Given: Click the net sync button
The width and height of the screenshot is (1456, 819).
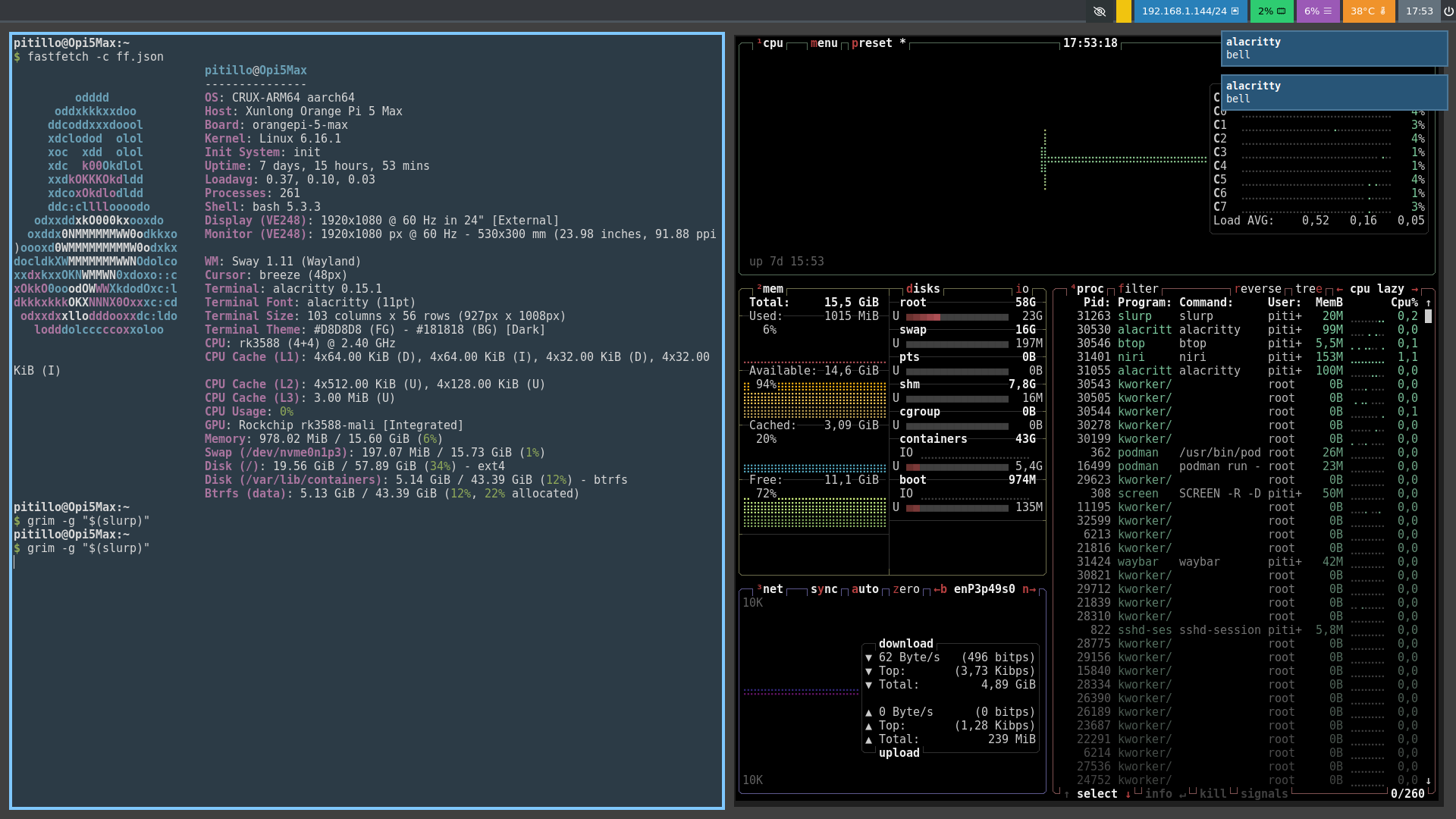Looking at the screenshot, I should coord(824,589).
